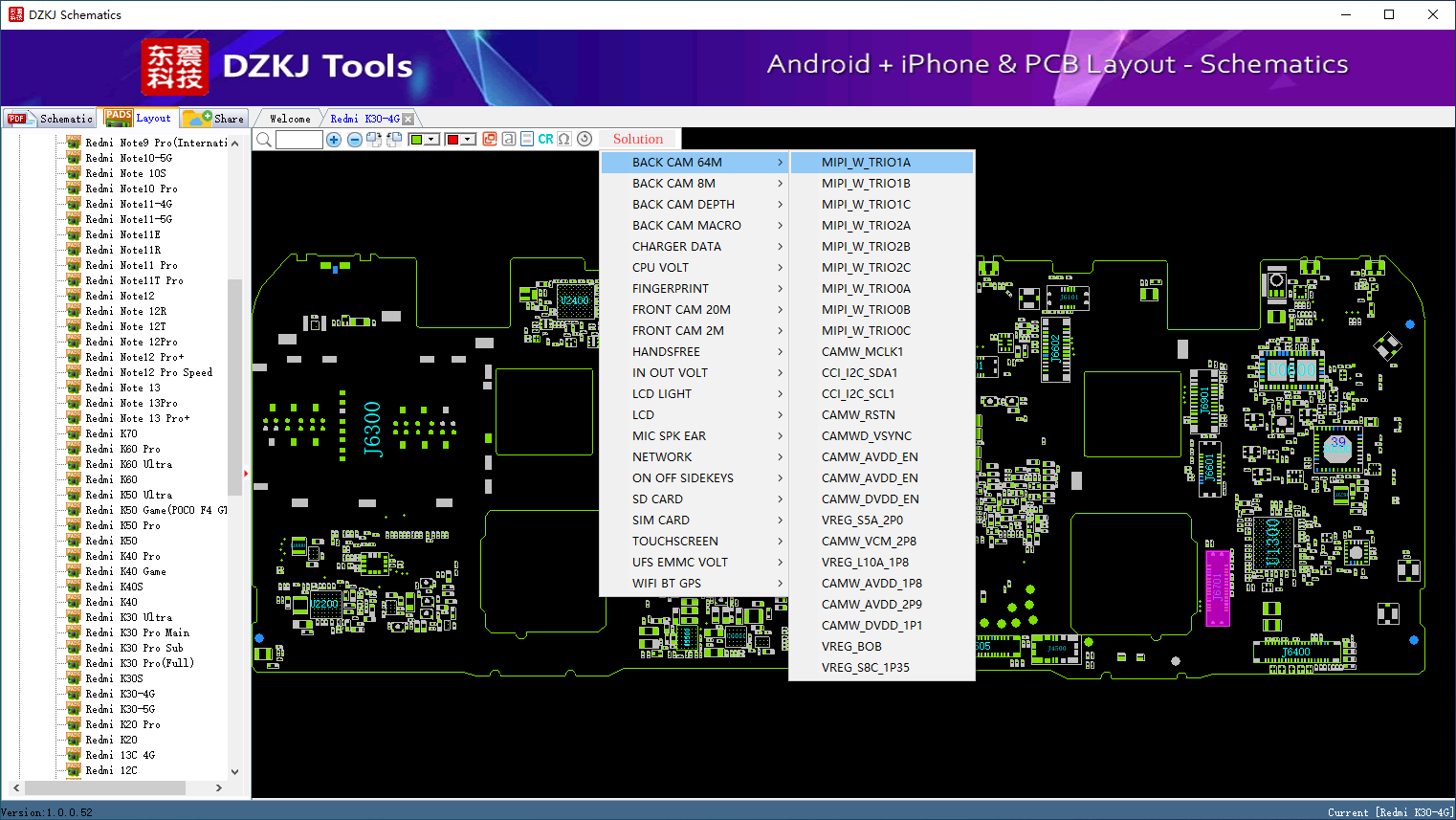Click the red overlapping squares toolbar icon

(490, 139)
